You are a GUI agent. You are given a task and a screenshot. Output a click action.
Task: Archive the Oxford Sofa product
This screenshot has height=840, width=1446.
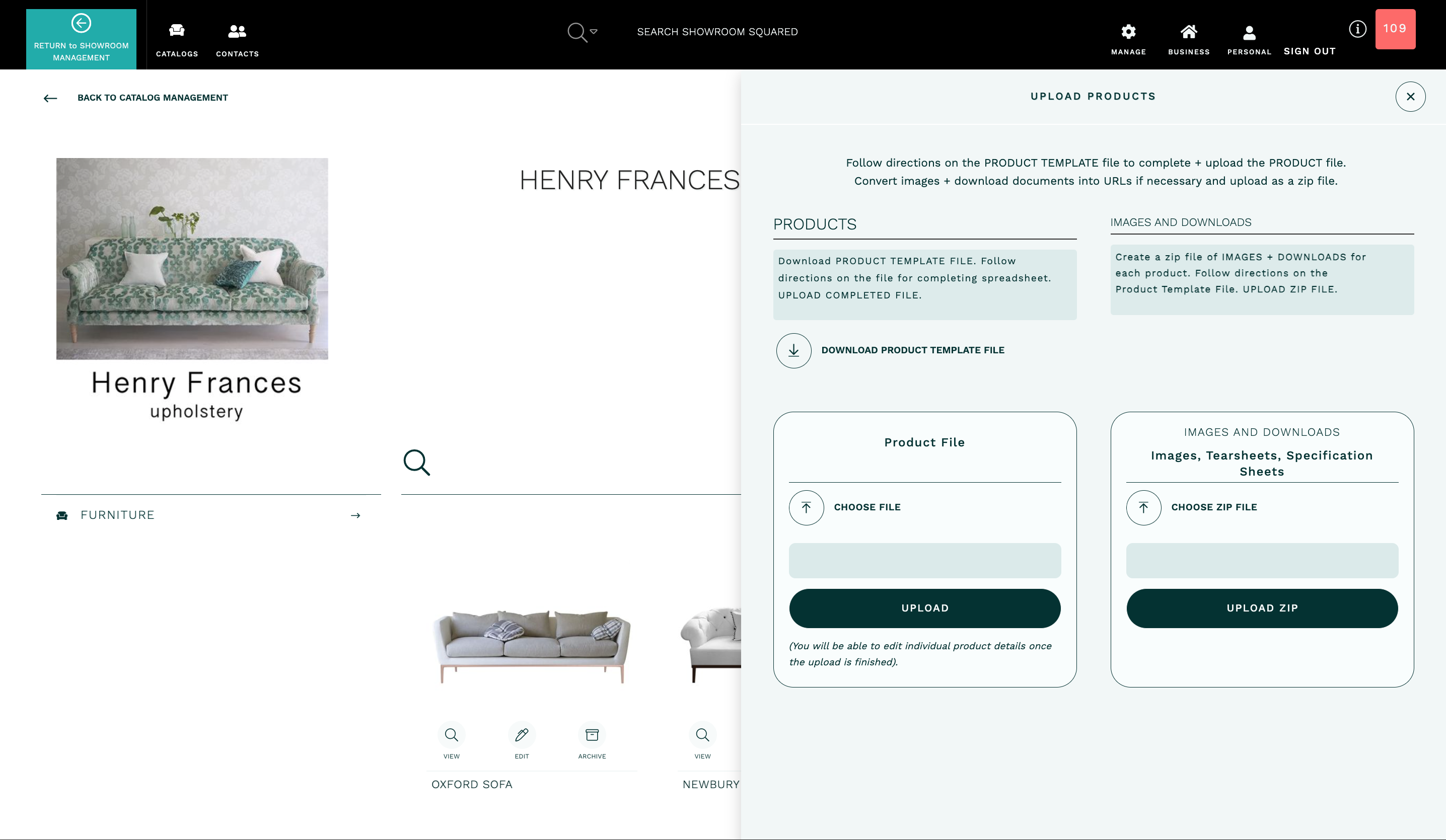[x=592, y=735]
